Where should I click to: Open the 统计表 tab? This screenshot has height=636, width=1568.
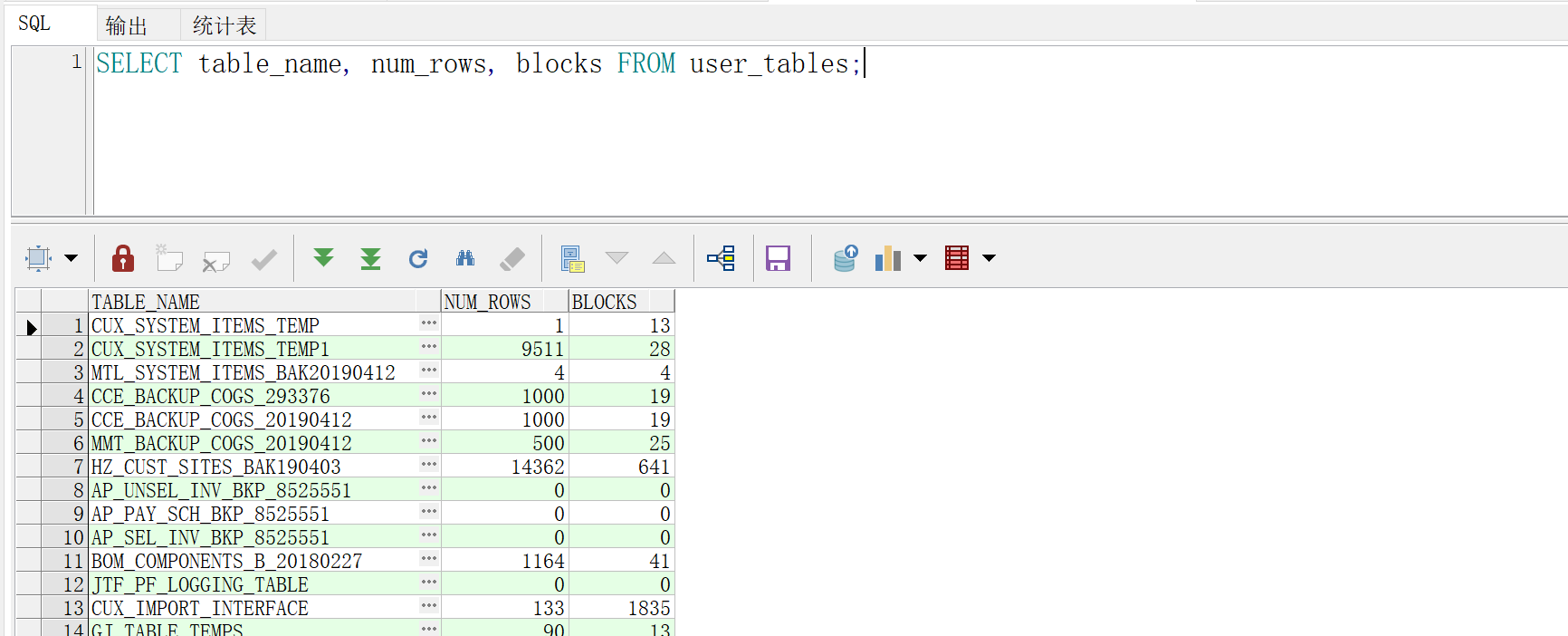pyautogui.click(x=224, y=25)
